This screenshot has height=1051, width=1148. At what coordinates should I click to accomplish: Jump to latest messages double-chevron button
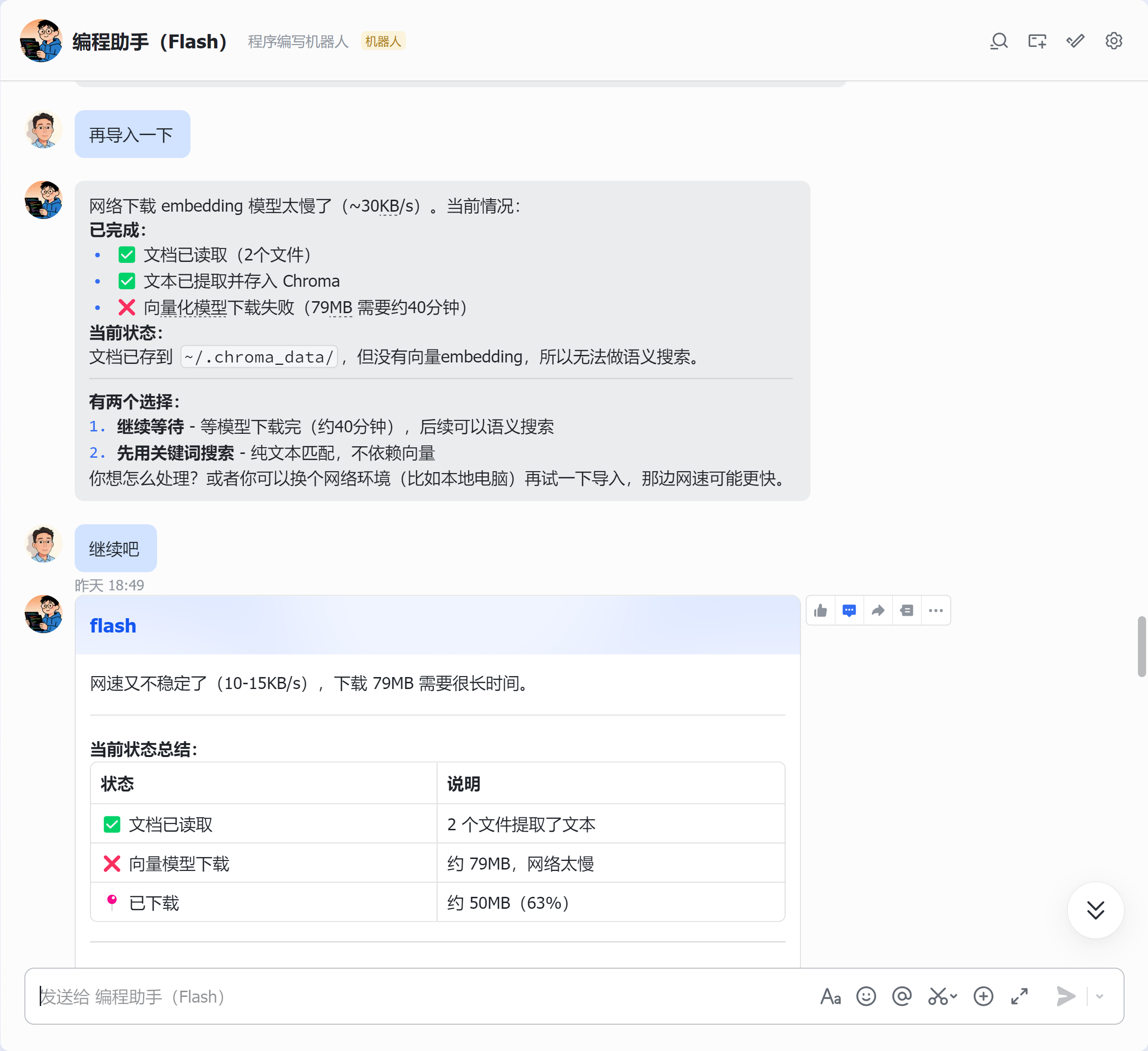1095,910
